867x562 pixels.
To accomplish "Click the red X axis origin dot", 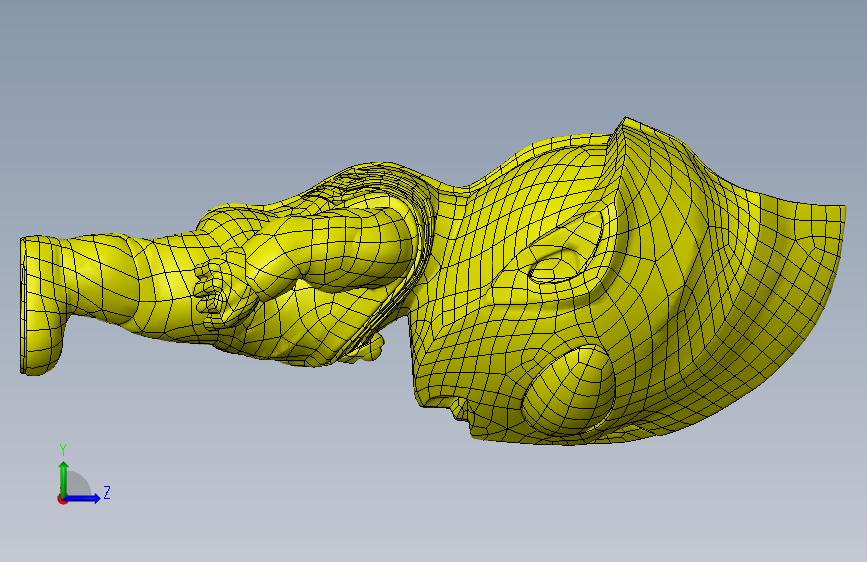I will coord(62,499).
